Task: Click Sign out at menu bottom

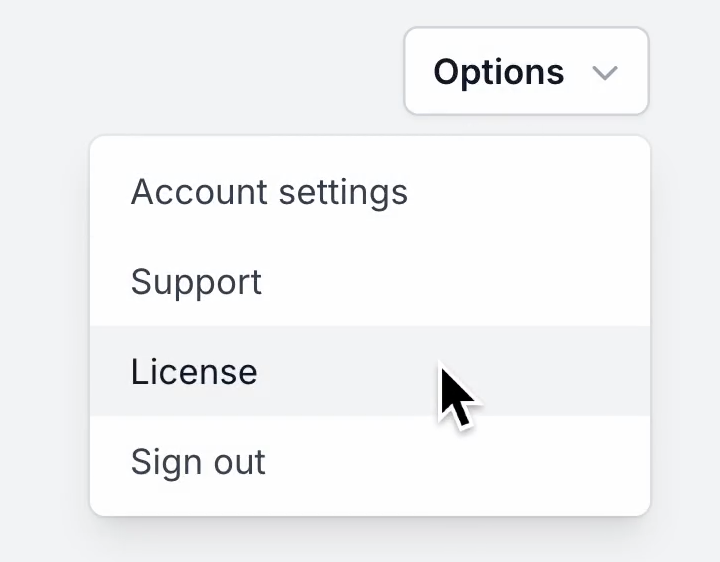Action: pyautogui.click(x=370, y=461)
